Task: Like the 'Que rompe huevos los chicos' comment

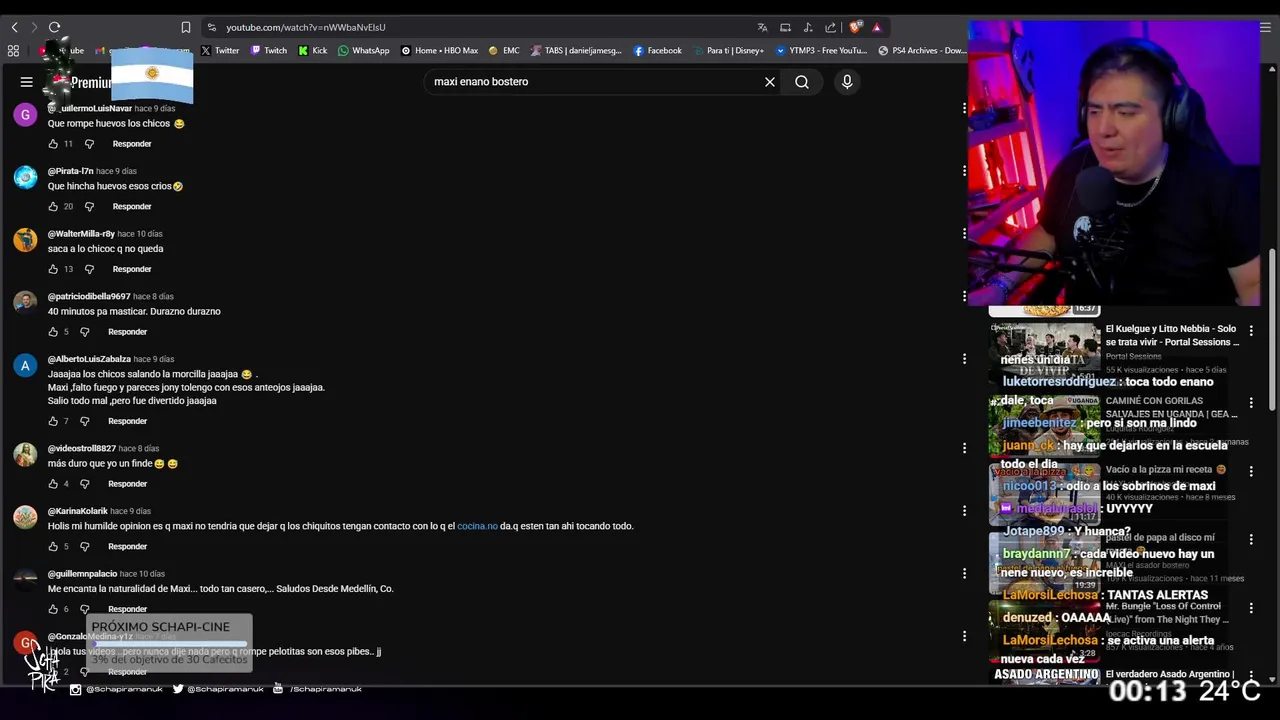Action: (x=53, y=144)
